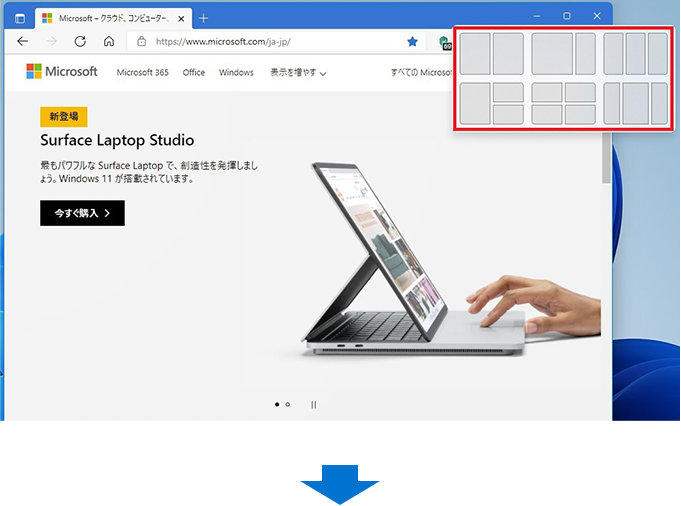
Task: Snap to last of three equal columns
Action: pos(658,54)
